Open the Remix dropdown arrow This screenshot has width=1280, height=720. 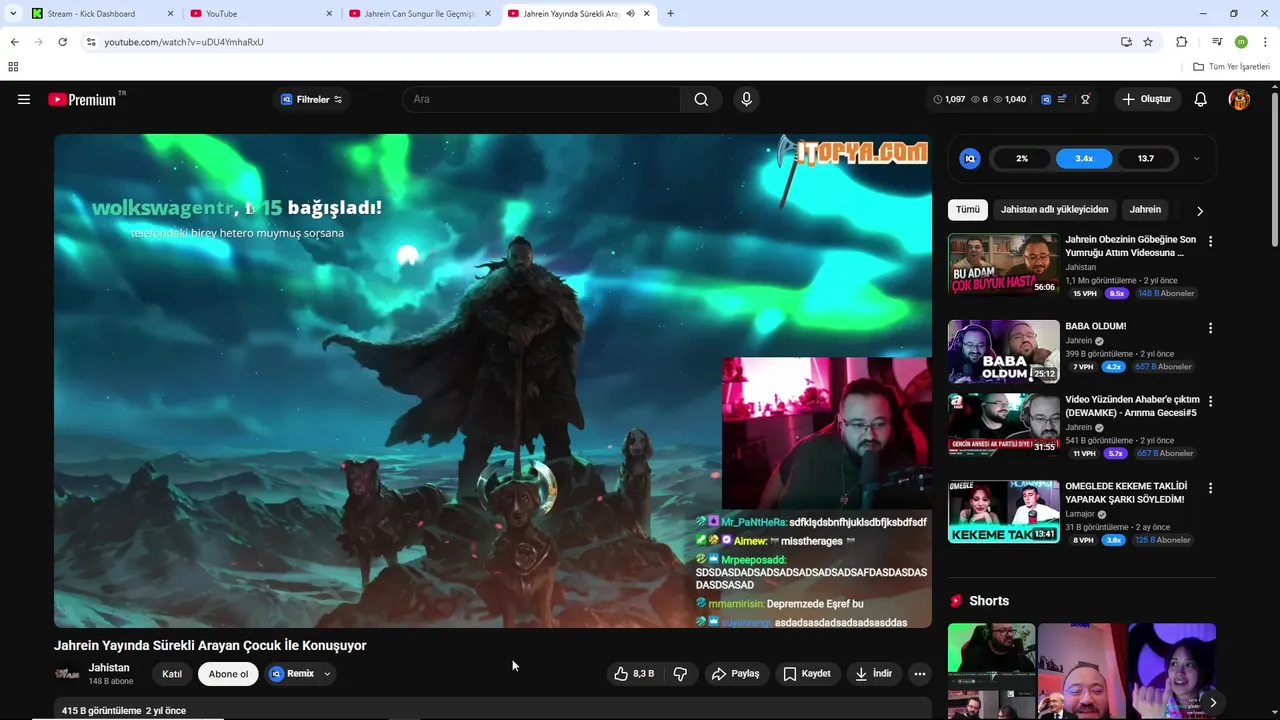pyautogui.click(x=326, y=674)
